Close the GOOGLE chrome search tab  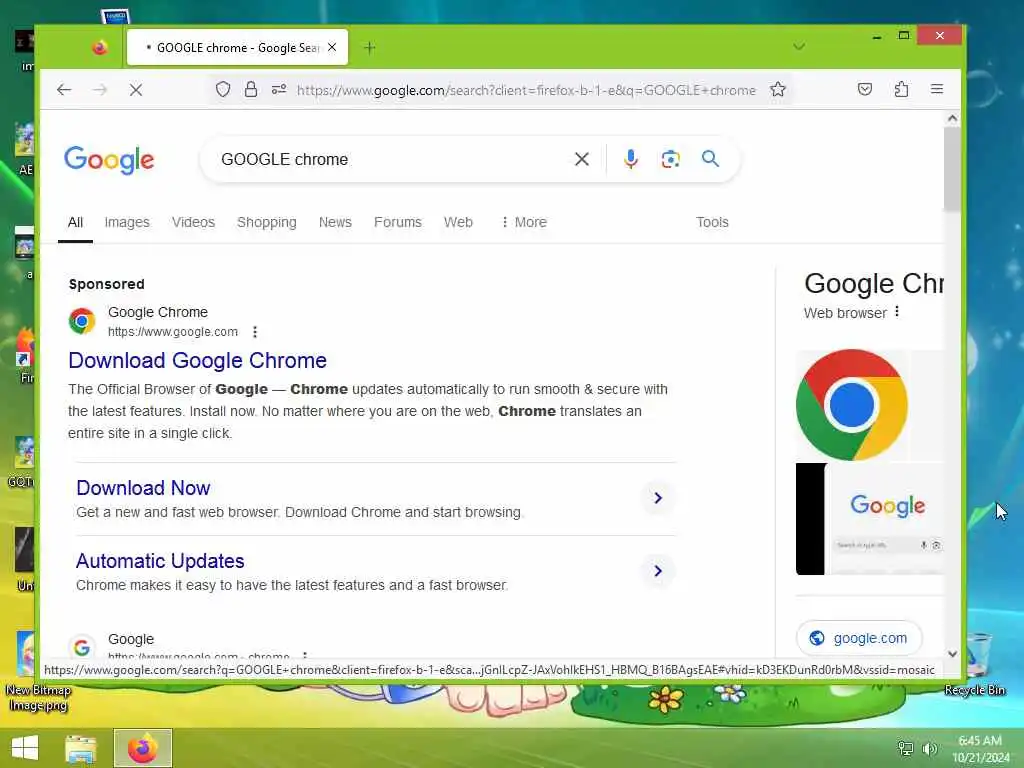(x=332, y=47)
